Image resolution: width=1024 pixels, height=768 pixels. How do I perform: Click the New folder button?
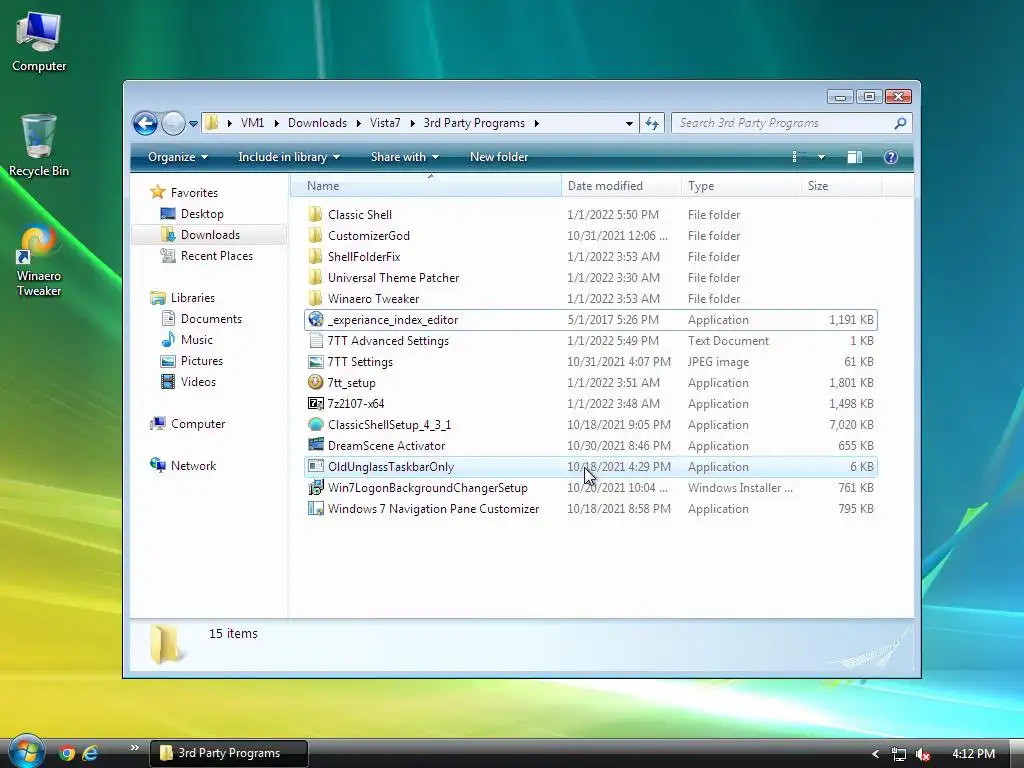click(499, 157)
